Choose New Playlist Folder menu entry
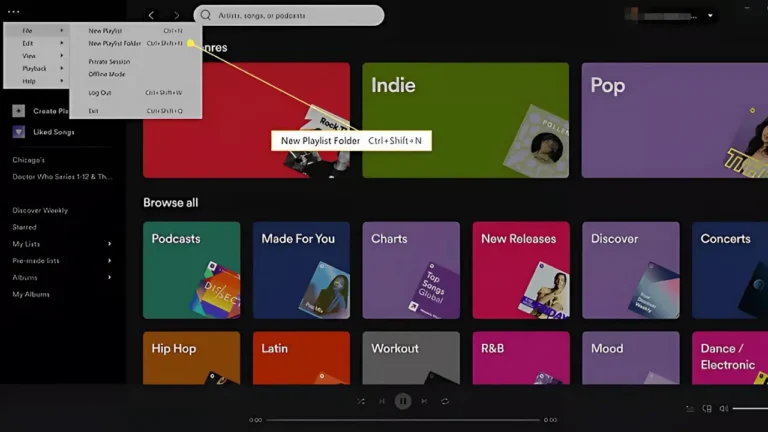Viewport: 768px width, 432px height. point(136,43)
